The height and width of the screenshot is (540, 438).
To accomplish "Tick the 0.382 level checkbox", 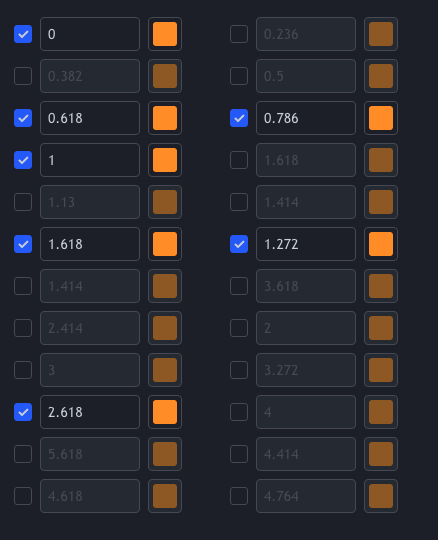I will coord(23,76).
